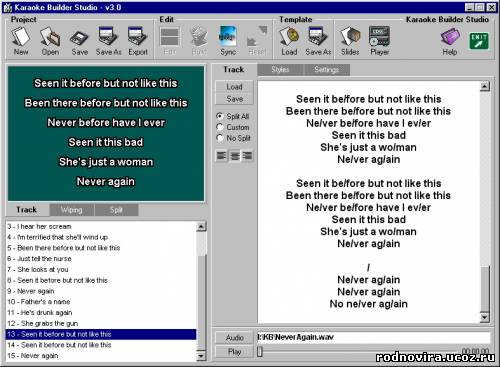The image size is (500, 367).
Task: Close the Karaoke Builder Studio window
Action: [491, 7]
